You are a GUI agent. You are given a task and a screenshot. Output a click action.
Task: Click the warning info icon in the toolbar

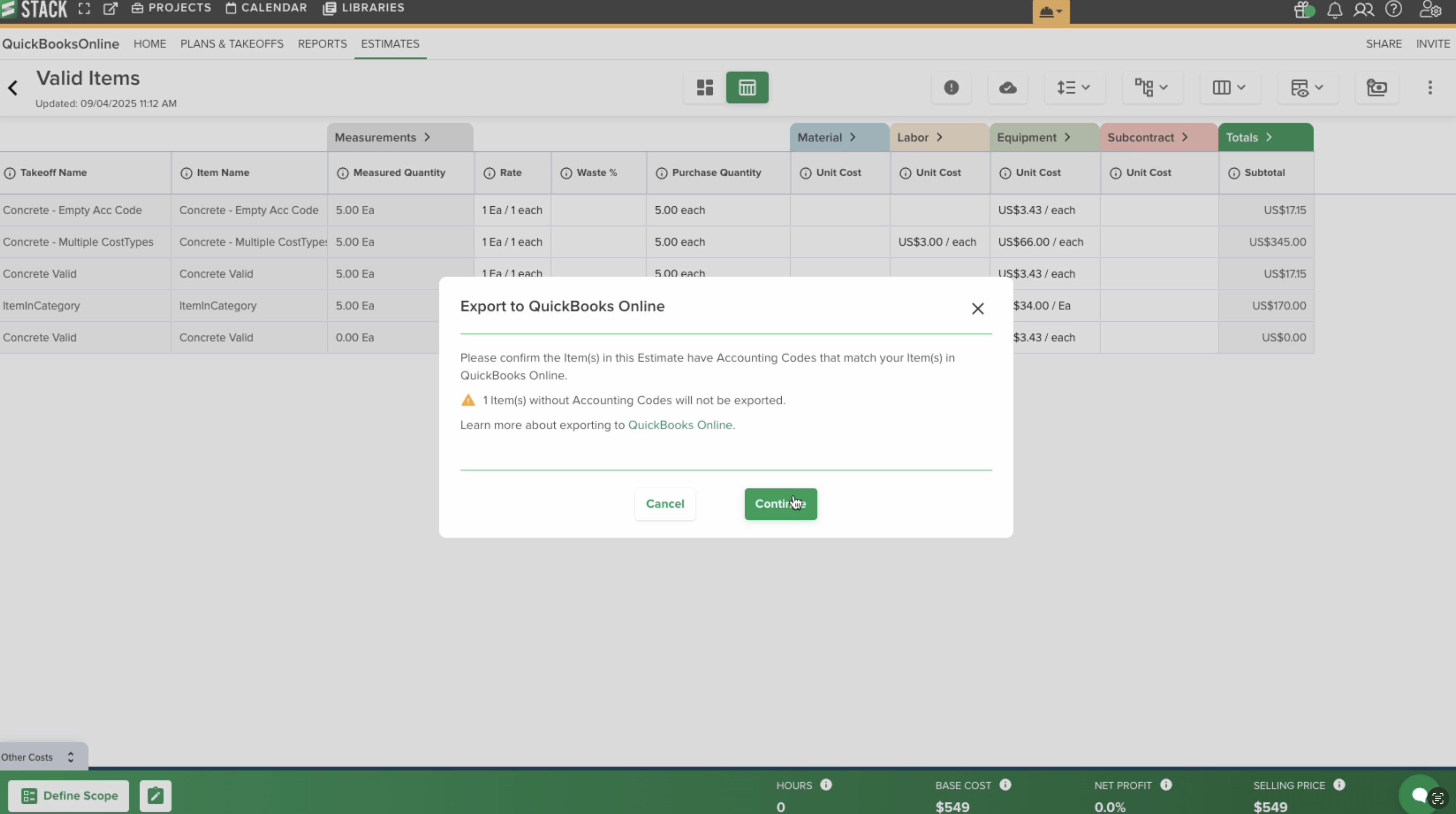pos(952,88)
